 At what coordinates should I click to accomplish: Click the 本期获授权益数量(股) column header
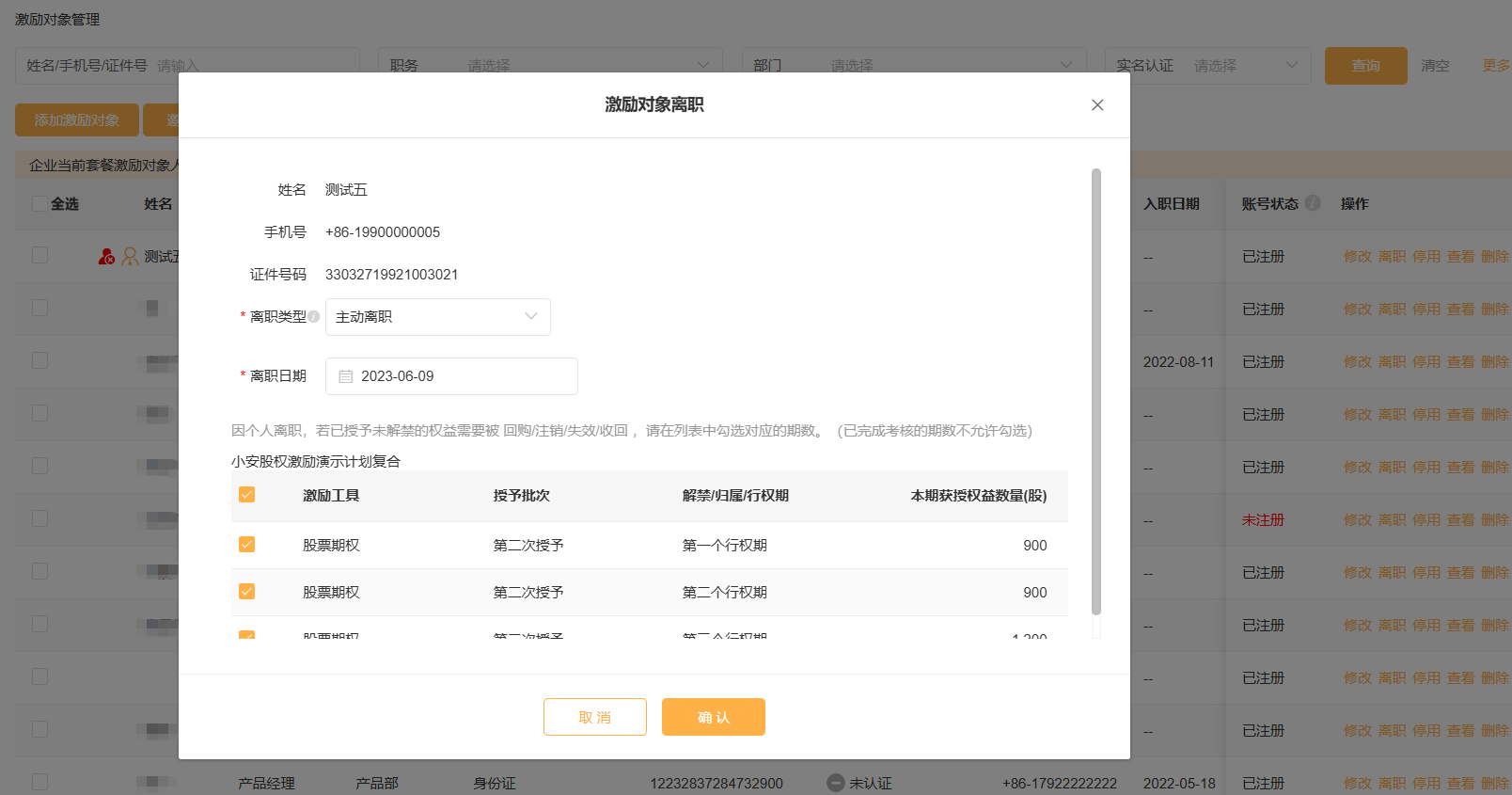pyautogui.click(x=979, y=496)
